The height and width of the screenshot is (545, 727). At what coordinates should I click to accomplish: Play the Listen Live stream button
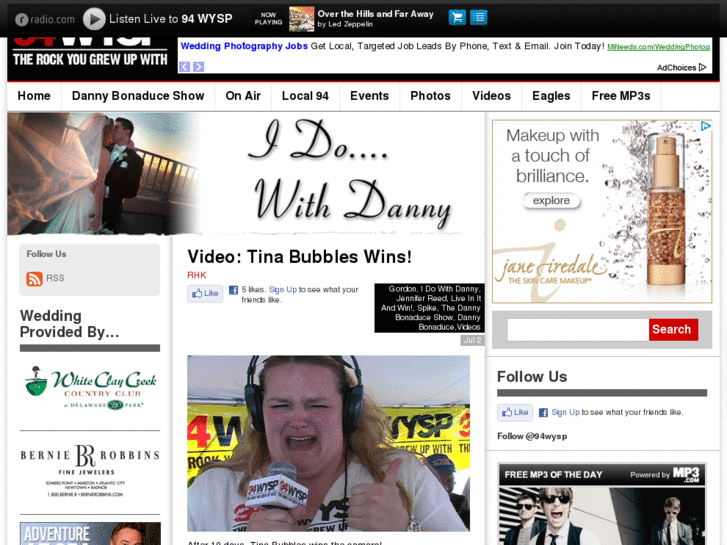click(x=94, y=19)
